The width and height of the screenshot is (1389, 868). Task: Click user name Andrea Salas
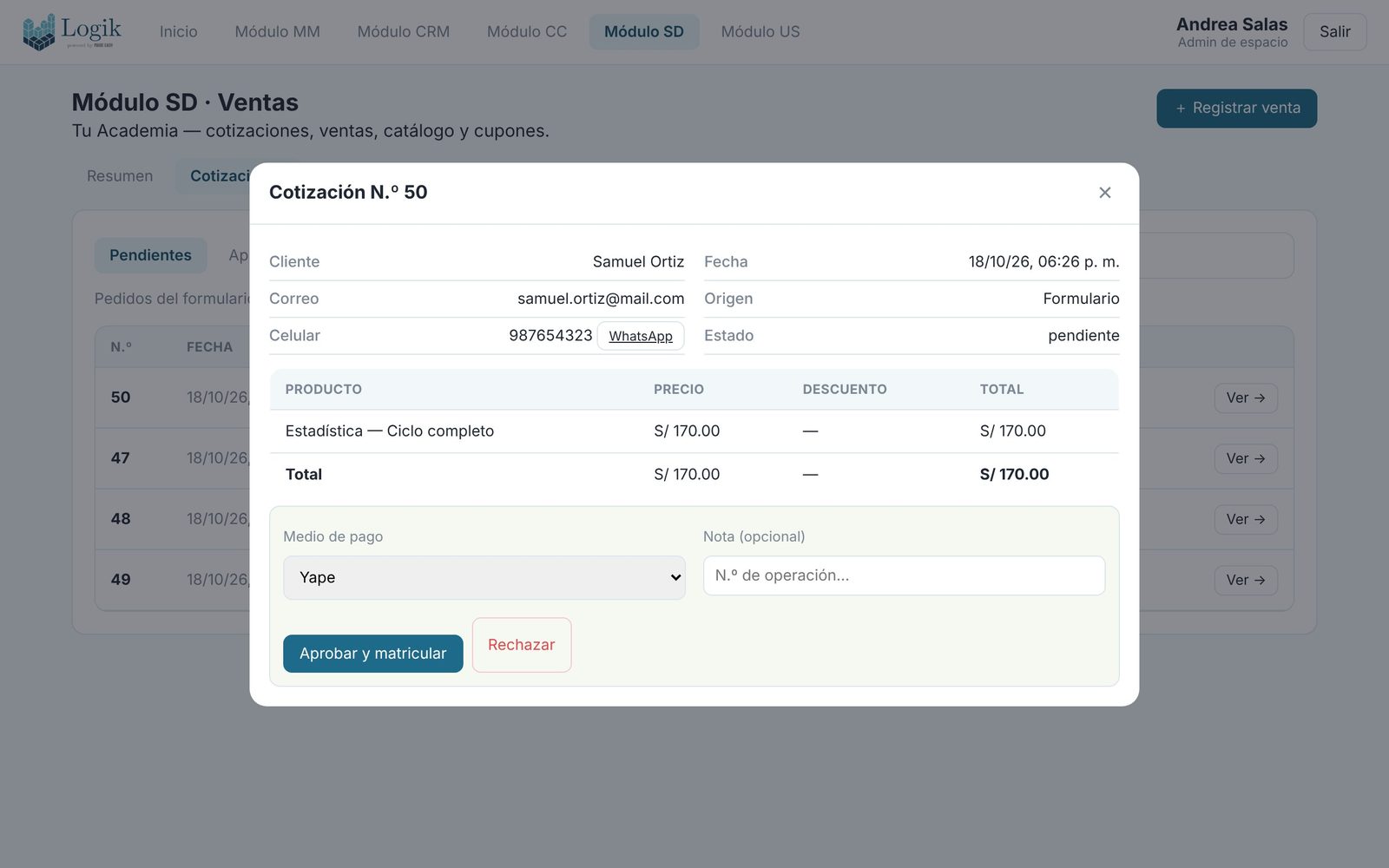[x=1232, y=24]
